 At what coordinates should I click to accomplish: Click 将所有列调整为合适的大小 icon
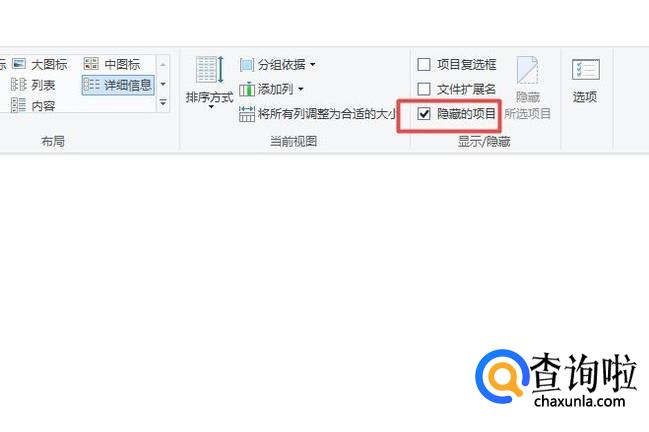[x=247, y=114]
